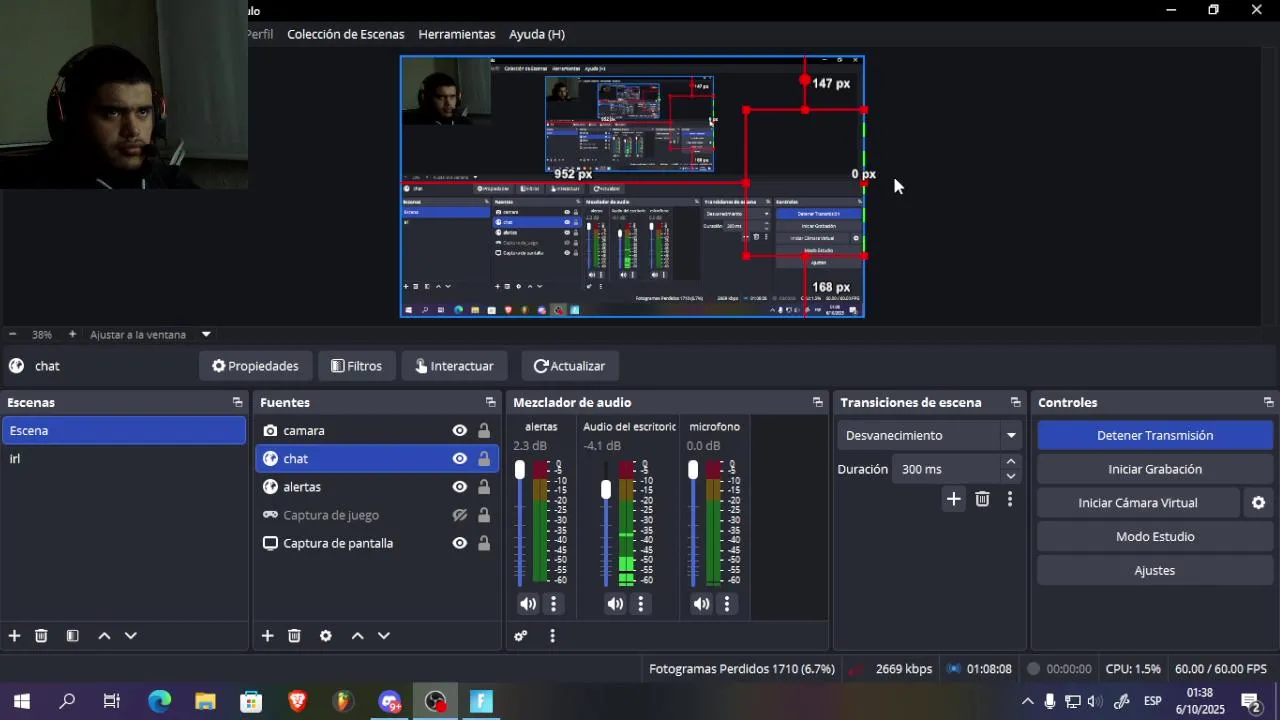Image resolution: width=1280 pixels, height=720 pixels.
Task: Zoom in preview with plus icon
Action: (x=72, y=334)
